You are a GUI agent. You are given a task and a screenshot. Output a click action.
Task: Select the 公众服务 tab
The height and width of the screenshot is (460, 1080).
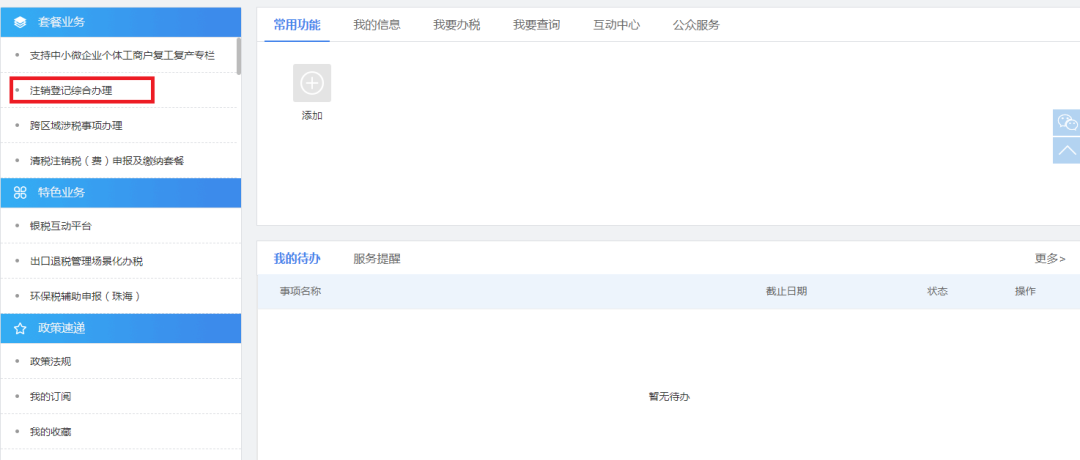696,25
